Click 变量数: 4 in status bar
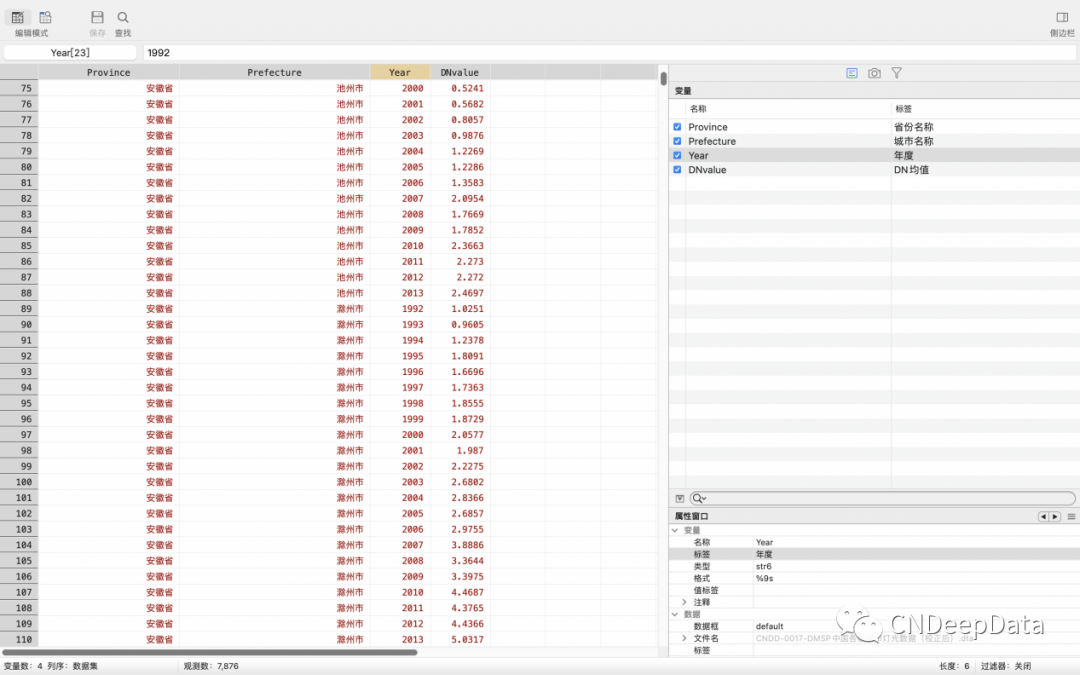 click(23, 666)
